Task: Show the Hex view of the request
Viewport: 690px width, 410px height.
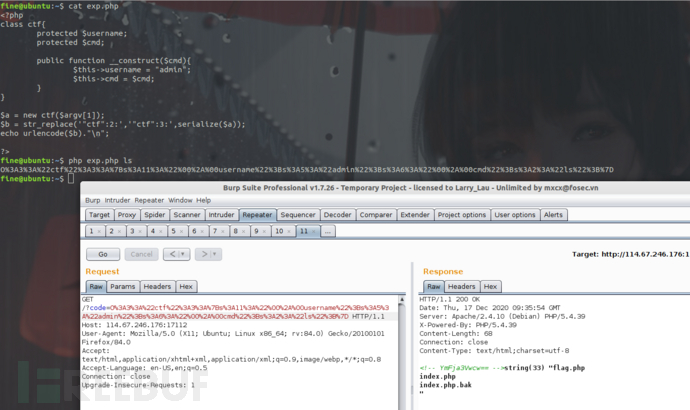Action: [186, 286]
